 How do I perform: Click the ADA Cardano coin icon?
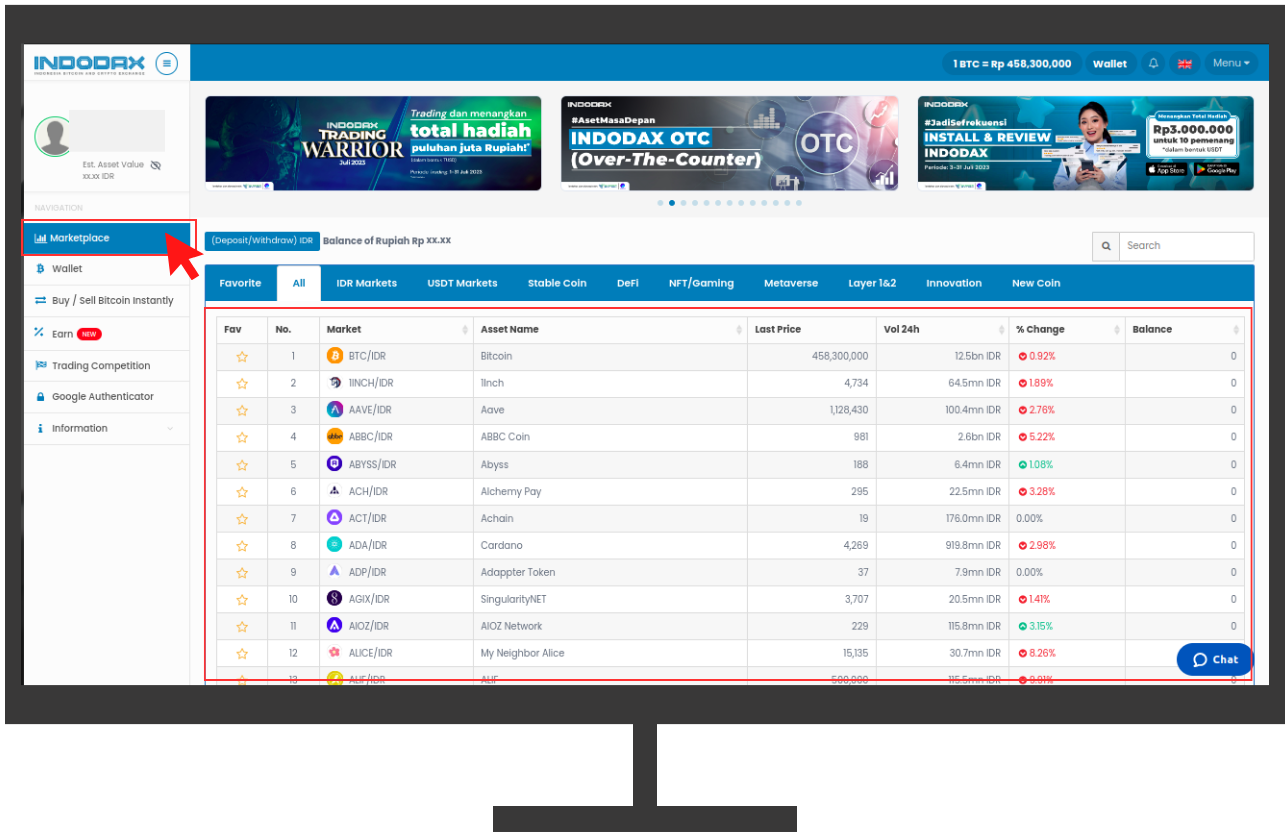(335, 545)
